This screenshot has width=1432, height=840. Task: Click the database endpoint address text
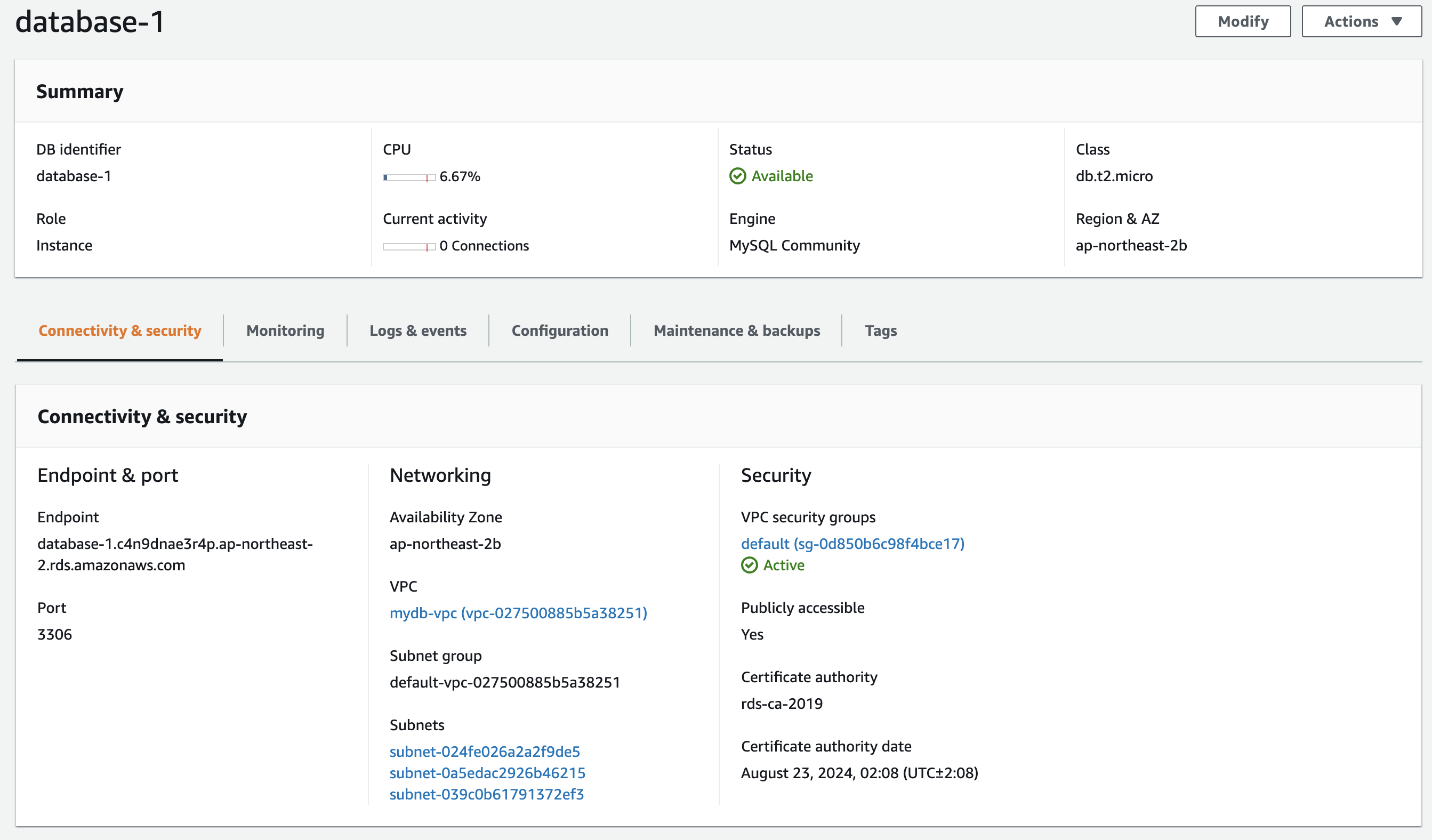tap(174, 554)
